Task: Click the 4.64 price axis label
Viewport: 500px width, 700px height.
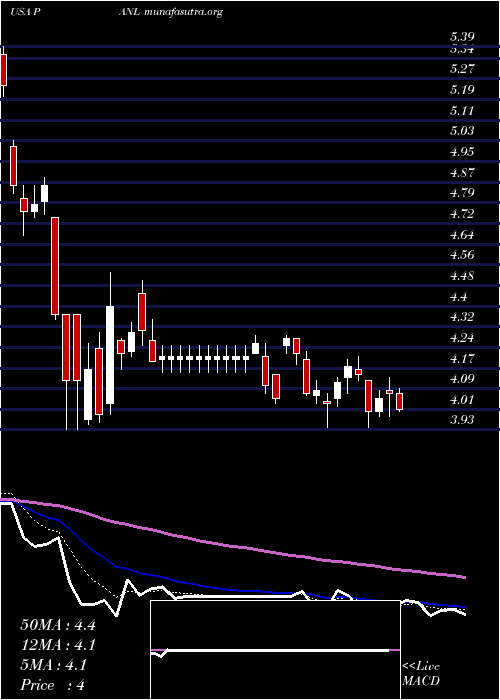Action: coord(462,235)
